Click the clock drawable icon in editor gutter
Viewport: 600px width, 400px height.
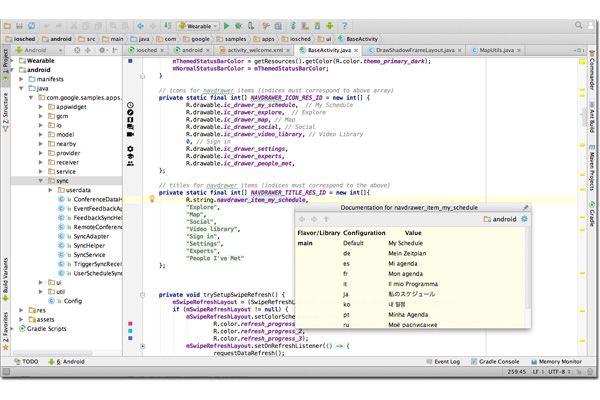(130, 105)
